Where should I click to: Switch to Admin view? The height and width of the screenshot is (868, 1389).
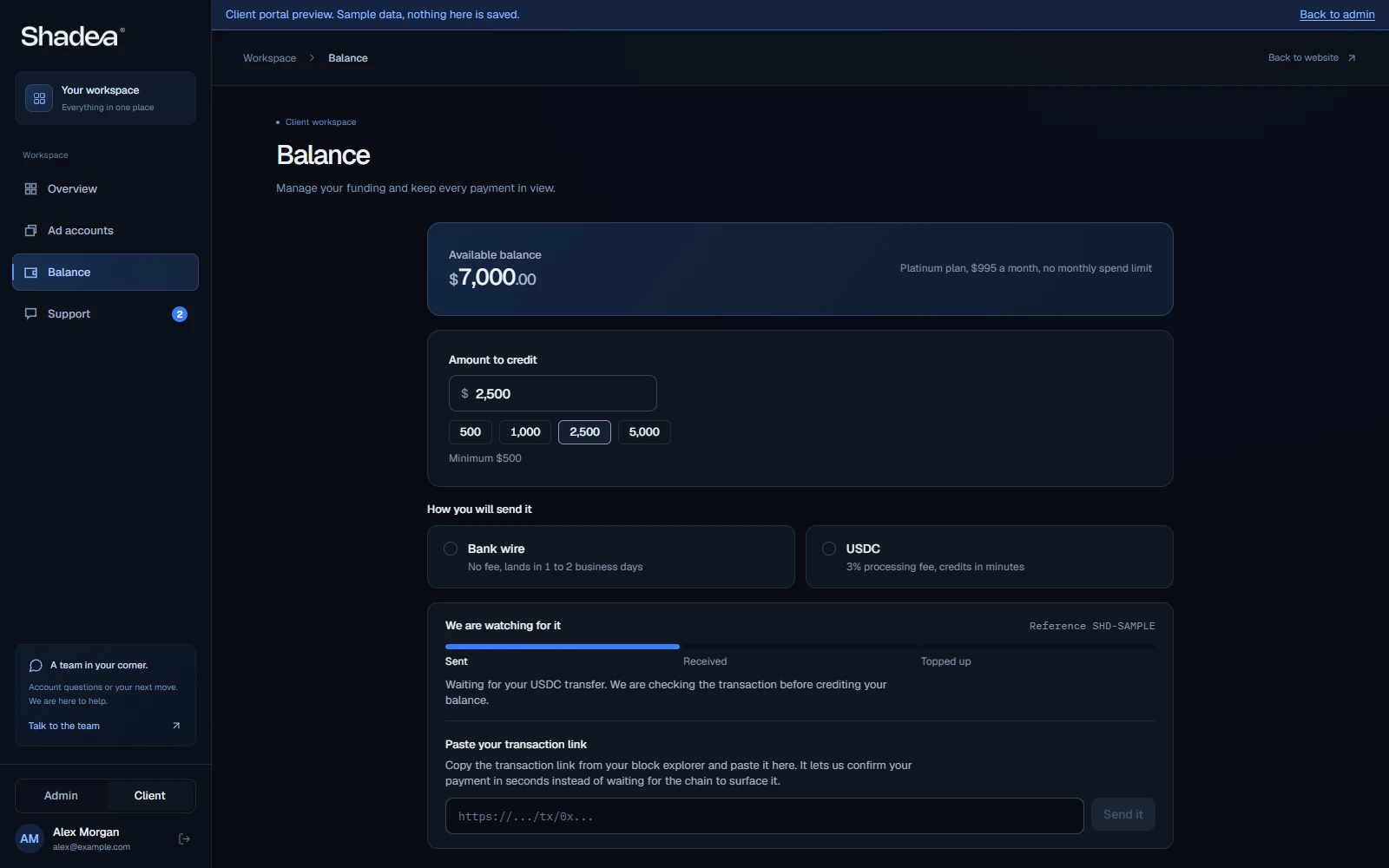click(x=61, y=796)
